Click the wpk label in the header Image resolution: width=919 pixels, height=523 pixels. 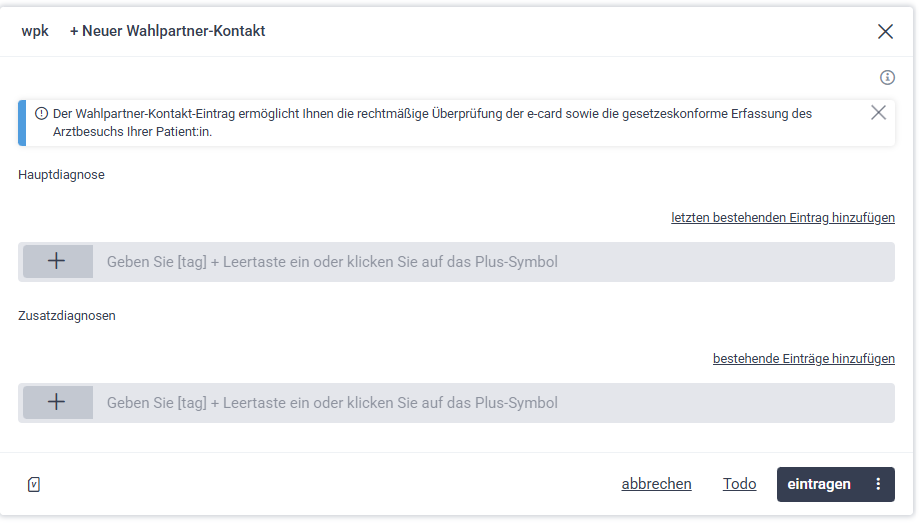pos(35,31)
